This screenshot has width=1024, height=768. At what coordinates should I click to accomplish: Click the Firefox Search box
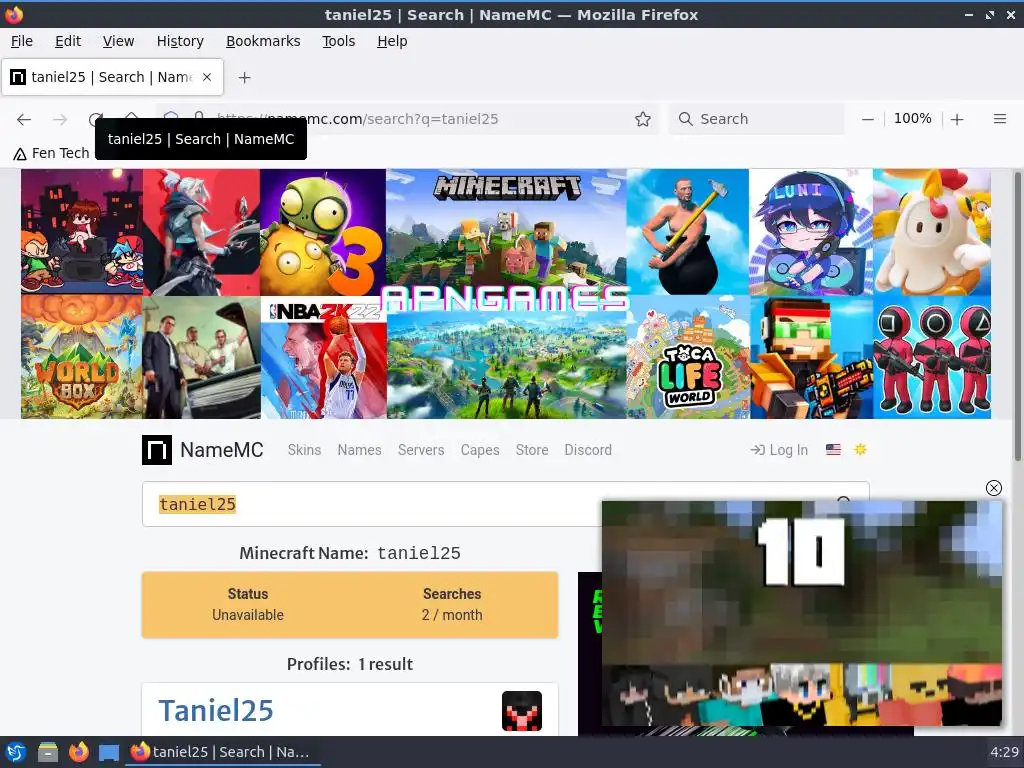click(756, 119)
